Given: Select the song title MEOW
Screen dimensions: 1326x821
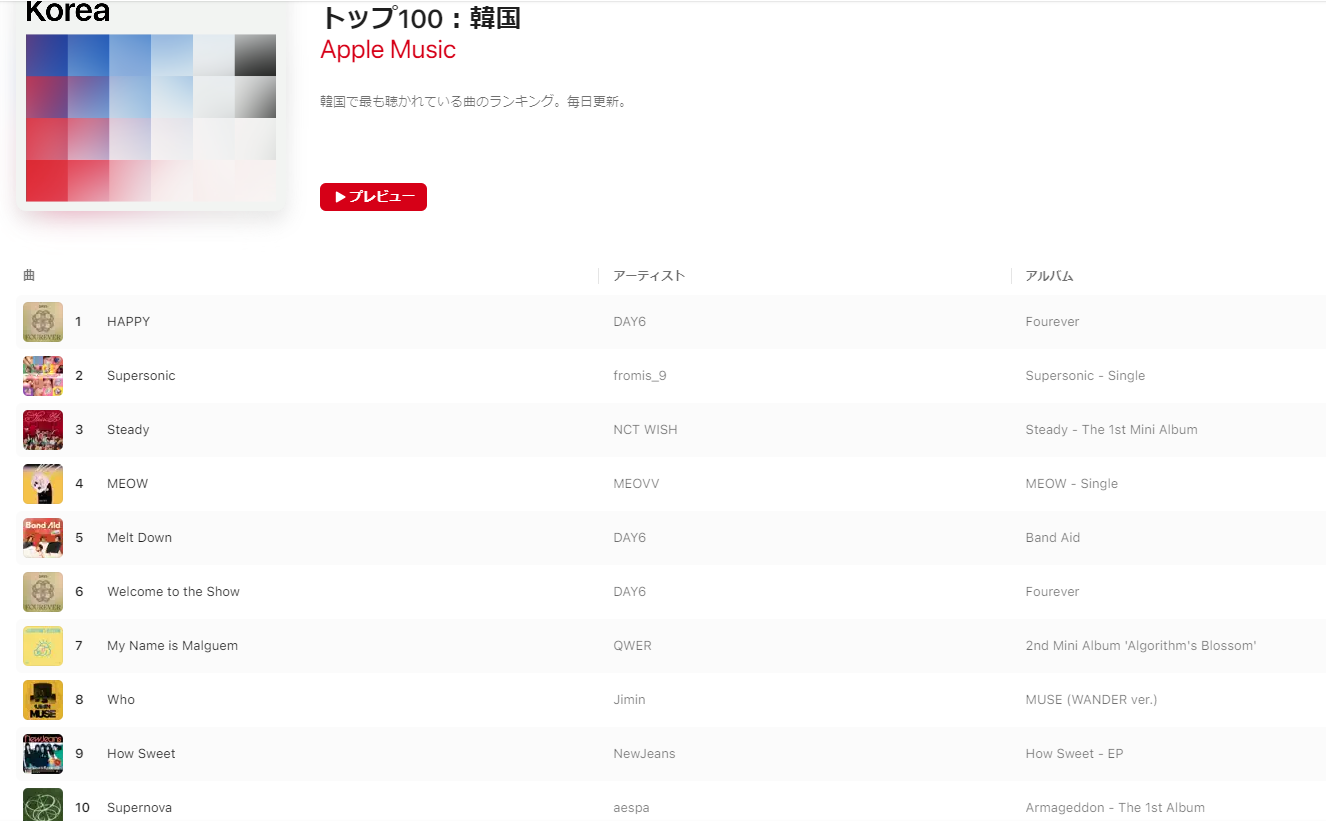Looking at the screenshot, I should 127,484.
